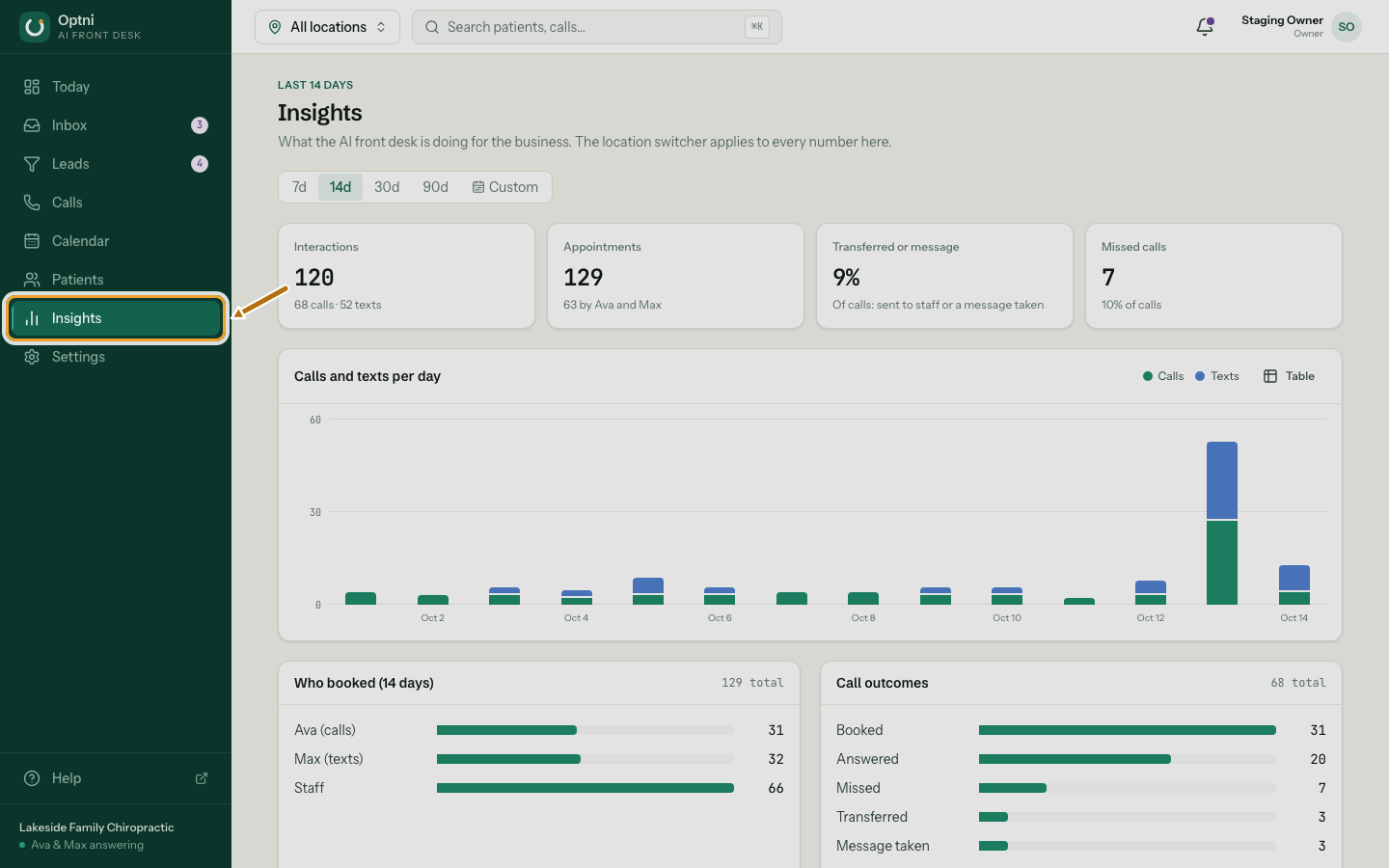Choose the Custom date range
The height and width of the screenshot is (868, 1389).
tap(505, 187)
